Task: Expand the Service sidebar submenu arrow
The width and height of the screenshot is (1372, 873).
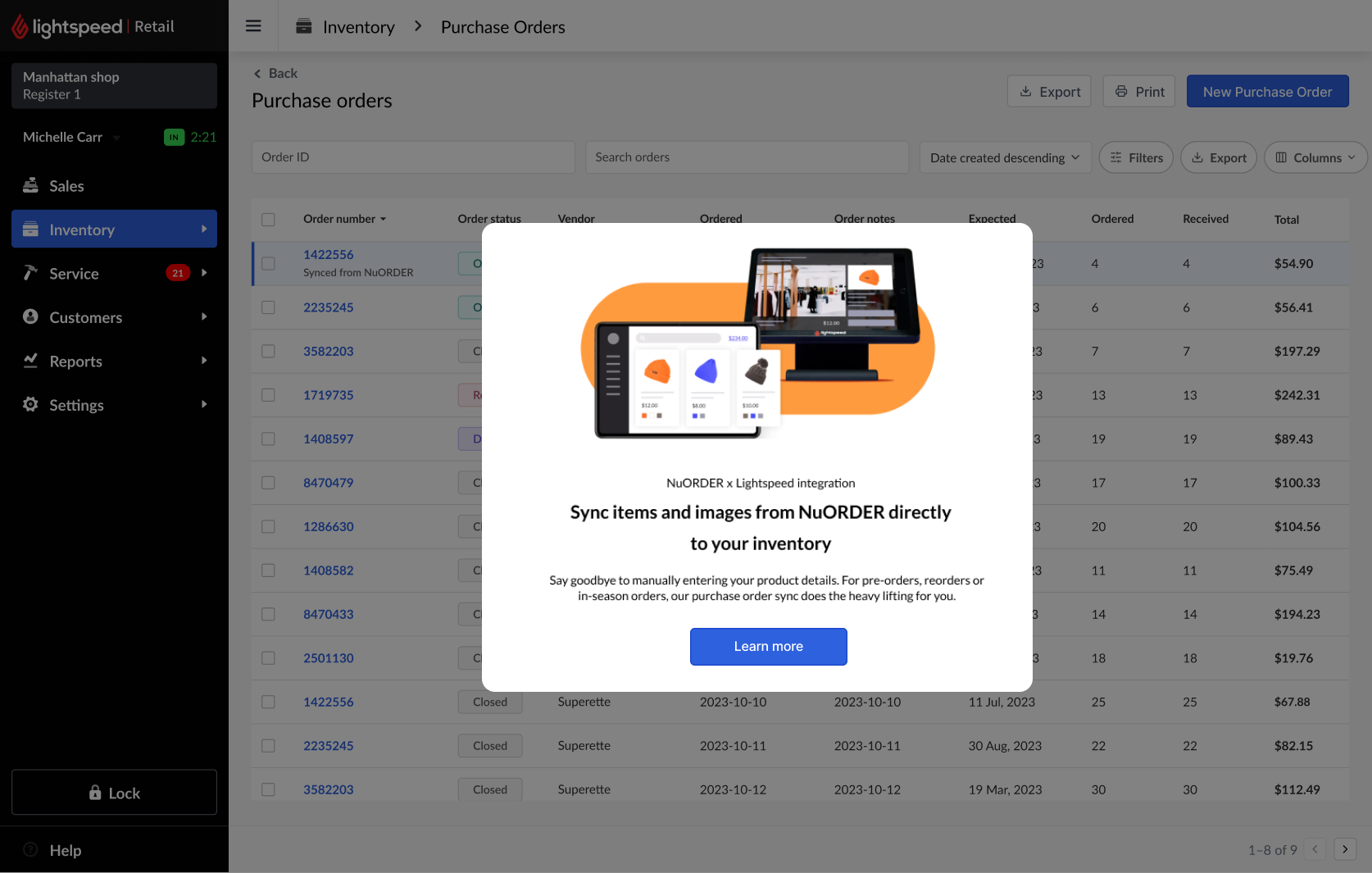Action: point(204,273)
